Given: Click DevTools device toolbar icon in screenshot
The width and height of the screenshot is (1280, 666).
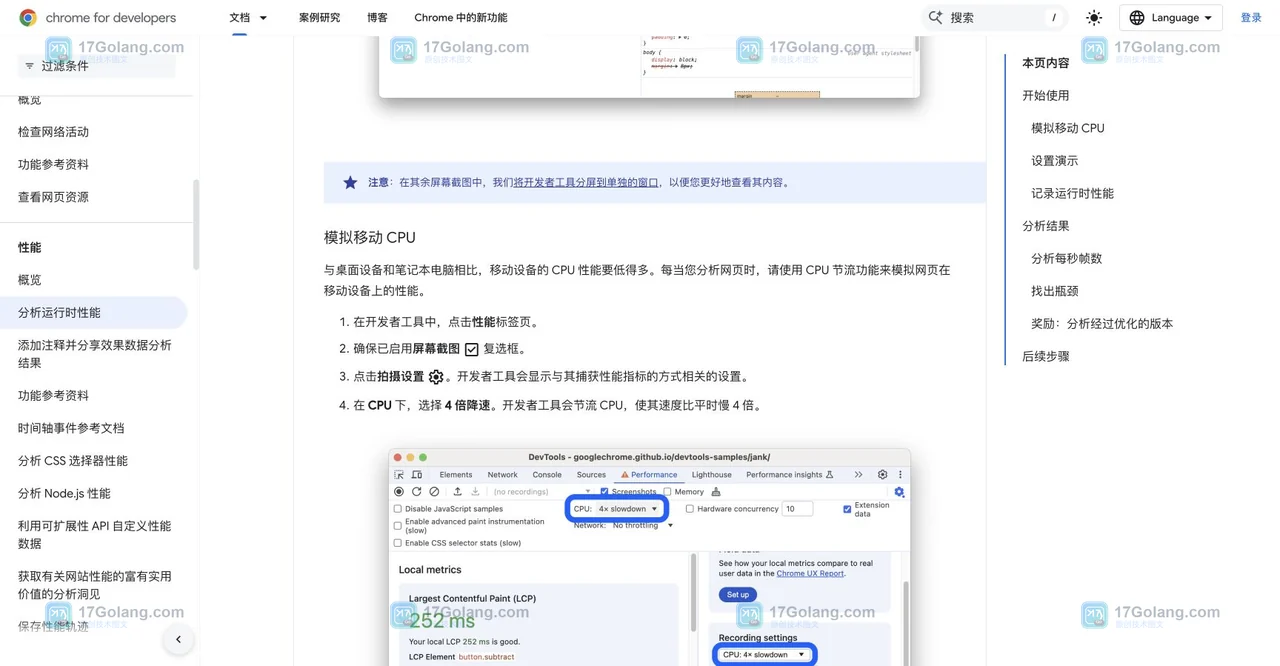Looking at the screenshot, I should pyautogui.click(x=417, y=475).
